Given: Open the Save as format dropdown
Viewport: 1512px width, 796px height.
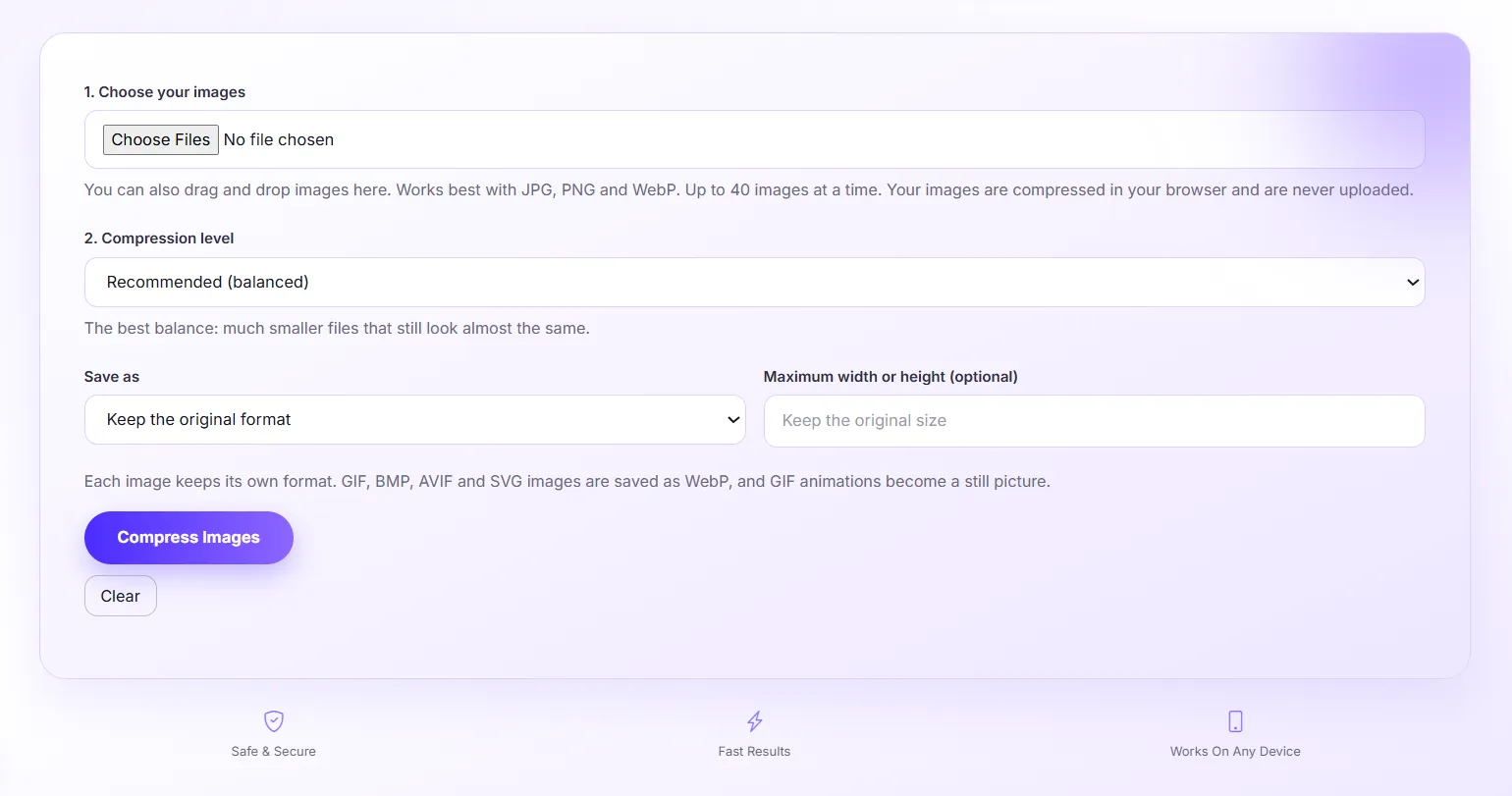Looking at the screenshot, I should coord(414,419).
